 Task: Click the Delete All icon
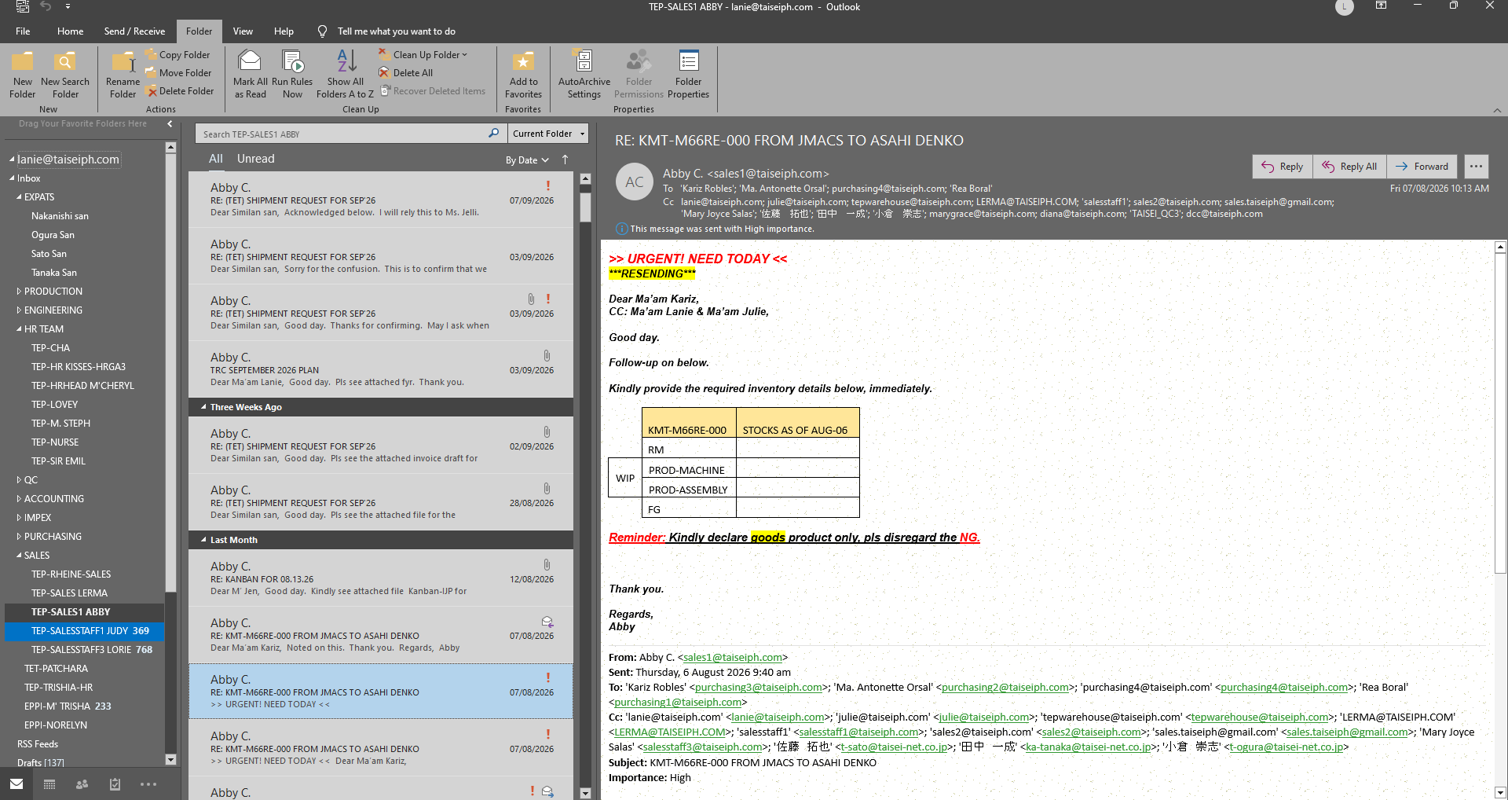(384, 73)
